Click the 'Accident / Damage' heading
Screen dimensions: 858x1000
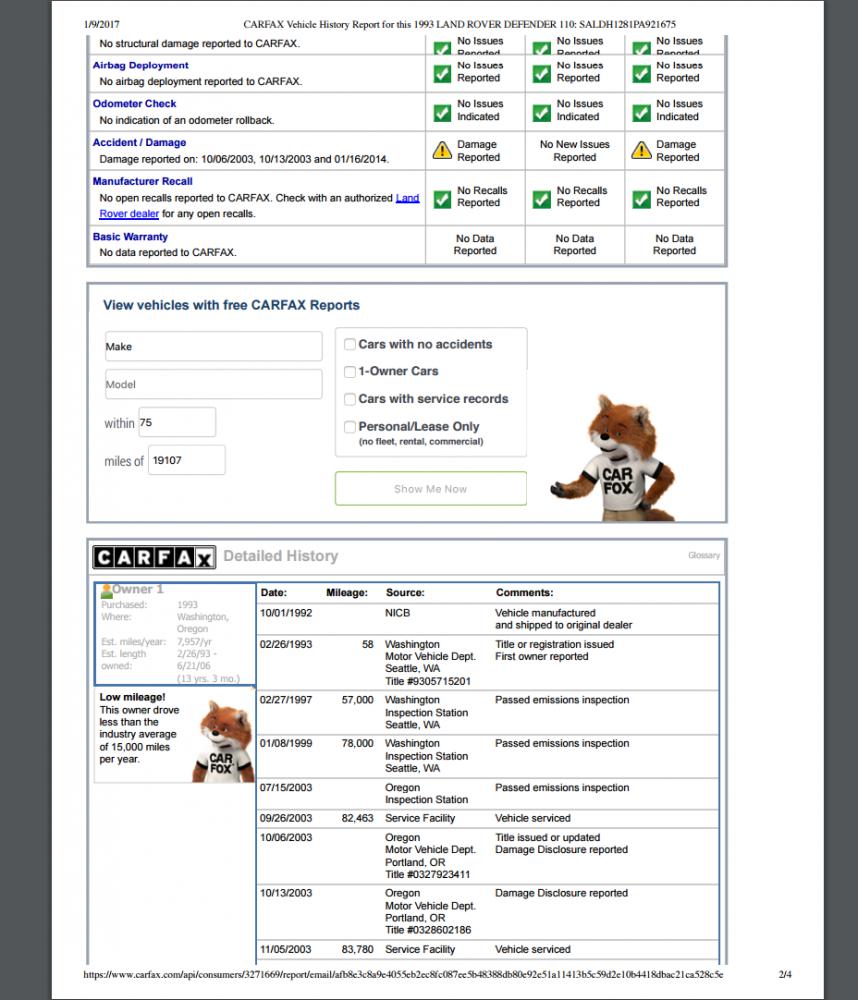(x=139, y=142)
